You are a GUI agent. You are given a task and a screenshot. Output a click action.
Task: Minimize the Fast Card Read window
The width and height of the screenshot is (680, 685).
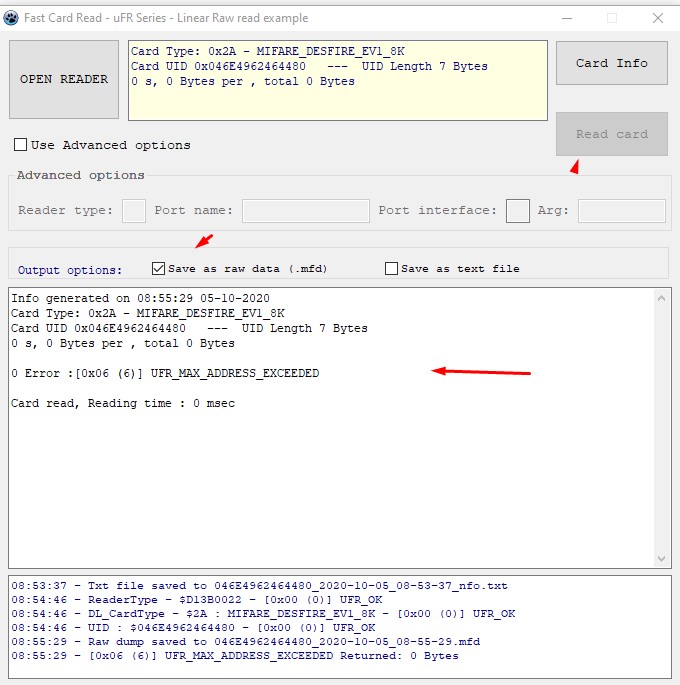click(567, 18)
